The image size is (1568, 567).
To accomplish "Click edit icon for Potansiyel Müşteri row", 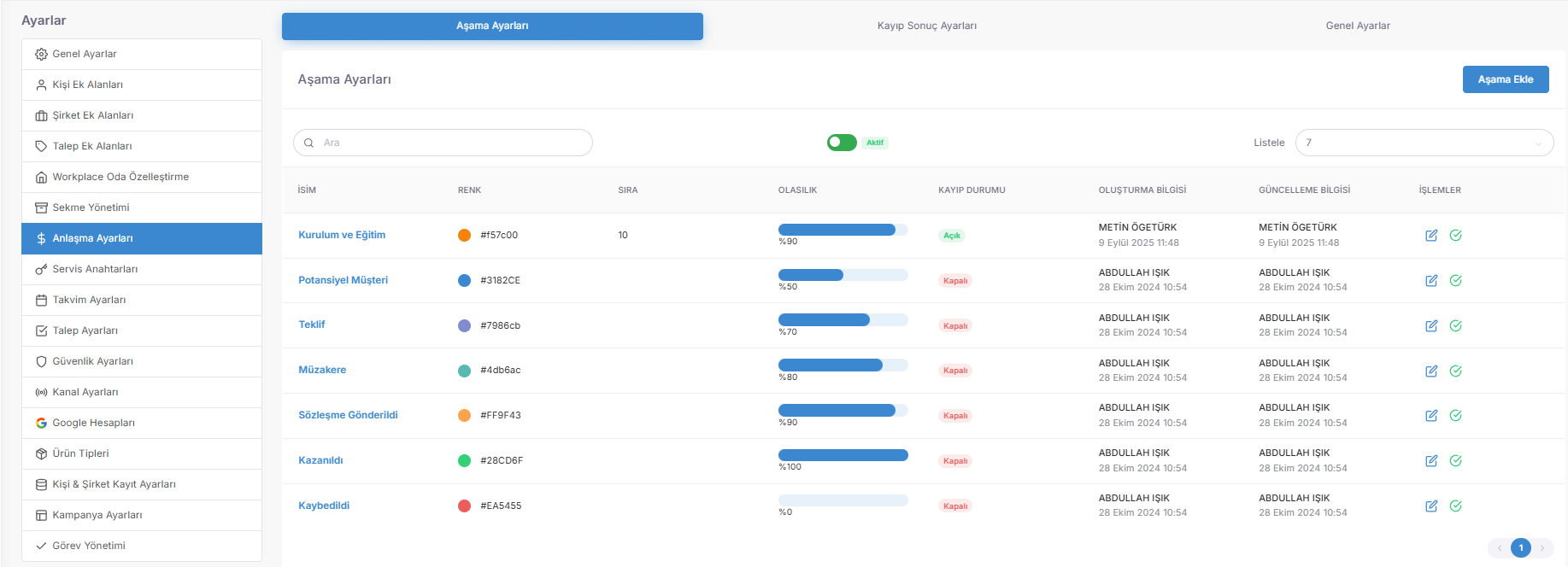I will pyautogui.click(x=1431, y=280).
